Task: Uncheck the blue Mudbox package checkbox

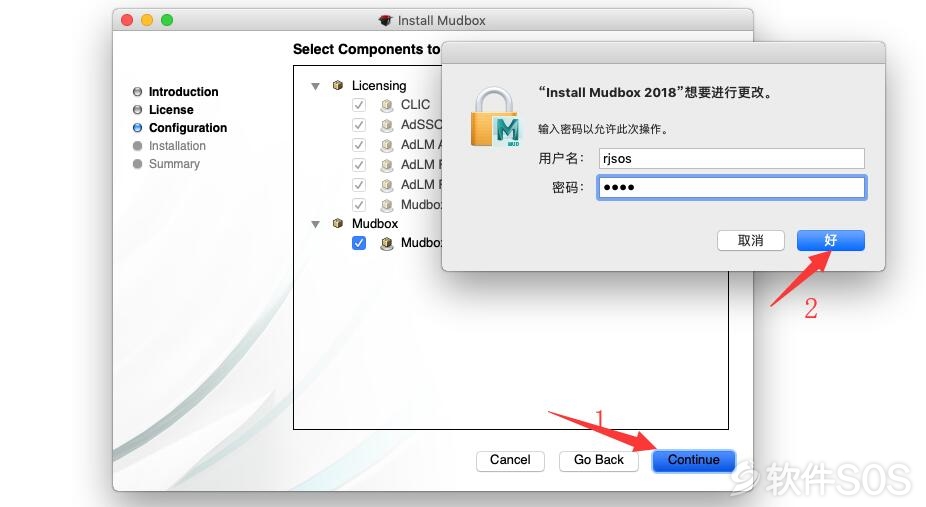Action: point(358,243)
